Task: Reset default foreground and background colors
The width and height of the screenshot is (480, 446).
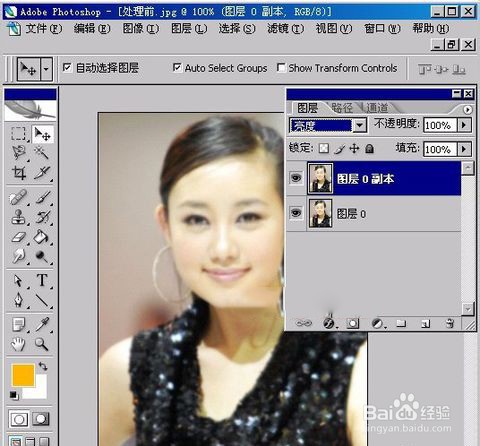Action: (14, 395)
